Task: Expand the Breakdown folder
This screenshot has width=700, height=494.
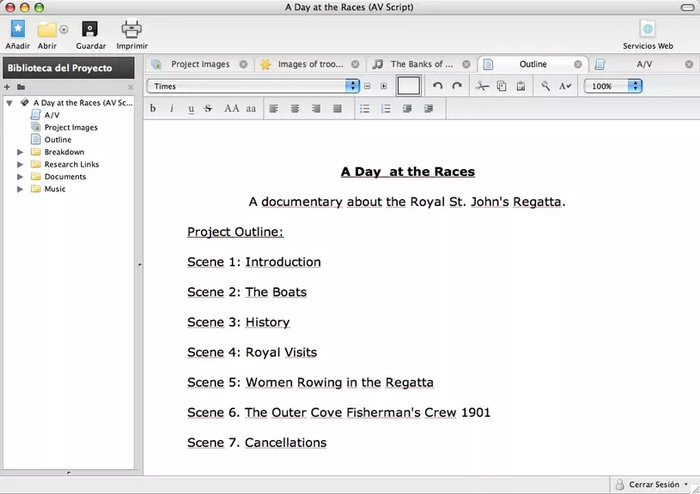Action: (20, 152)
